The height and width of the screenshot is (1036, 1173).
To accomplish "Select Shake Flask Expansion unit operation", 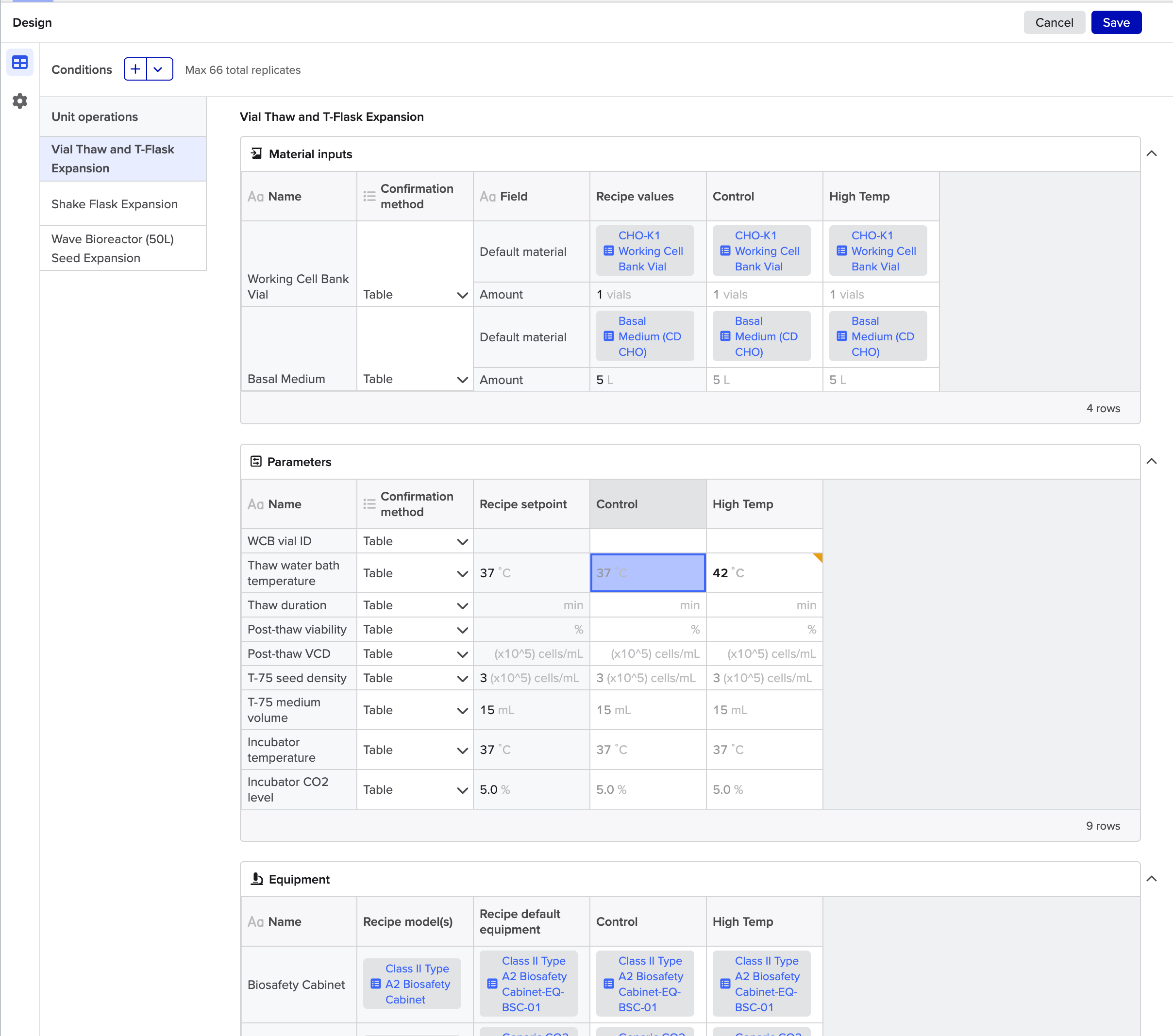I will tap(123, 204).
